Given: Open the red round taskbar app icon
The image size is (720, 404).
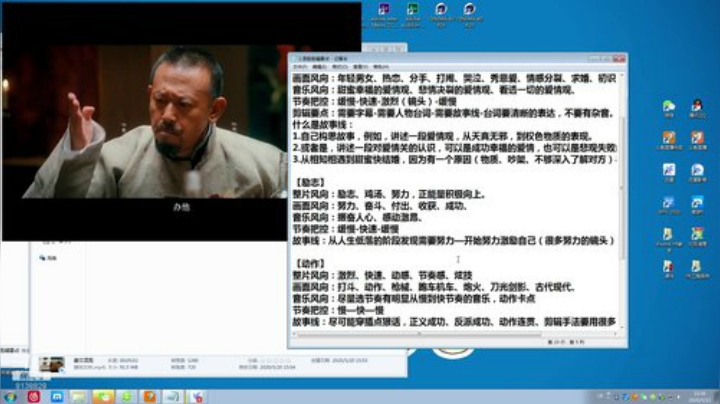Looking at the screenshot, I should [x=34, y=397].
